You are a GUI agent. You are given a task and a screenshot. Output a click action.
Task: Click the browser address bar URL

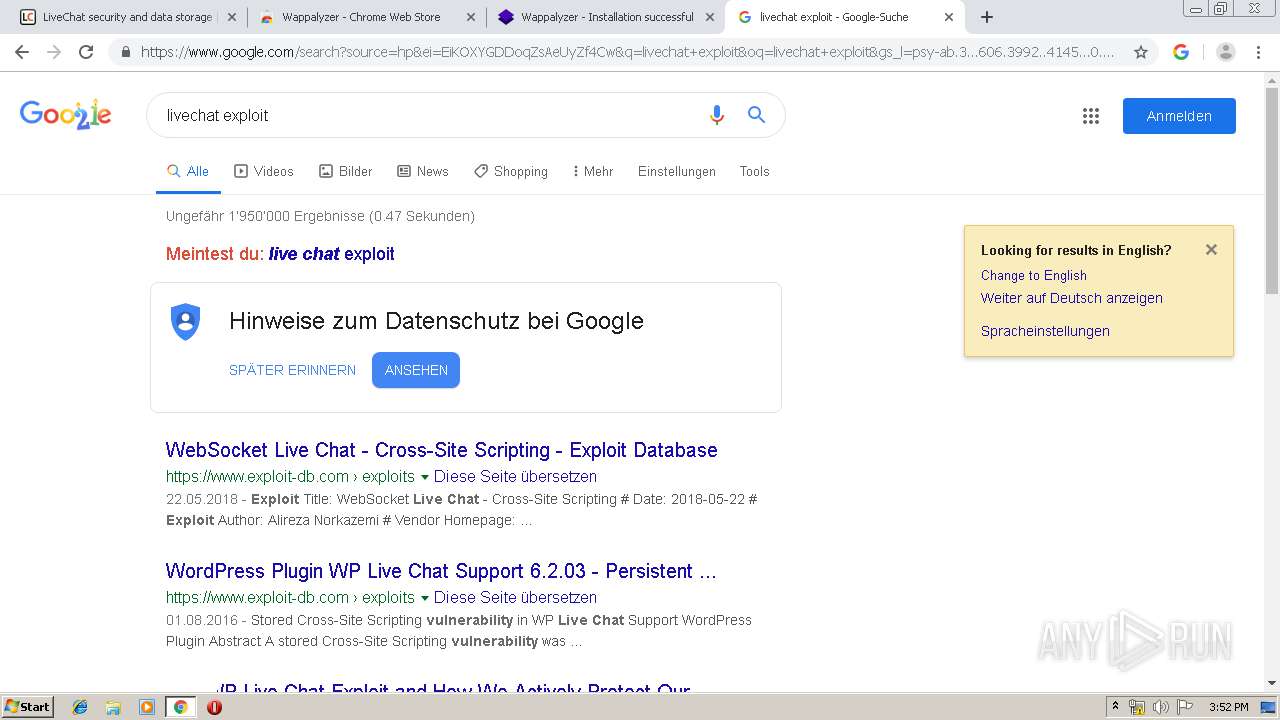[x=627, y=52]
